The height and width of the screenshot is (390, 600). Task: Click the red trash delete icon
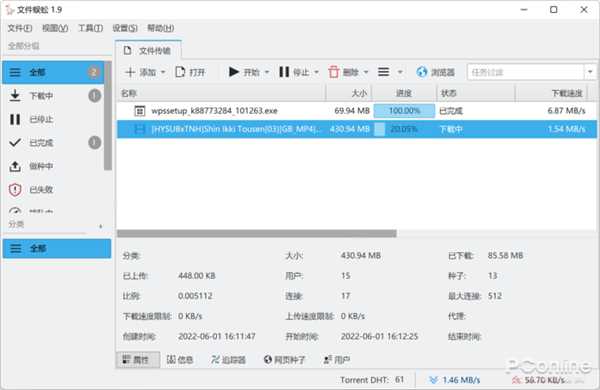(334, 72)
